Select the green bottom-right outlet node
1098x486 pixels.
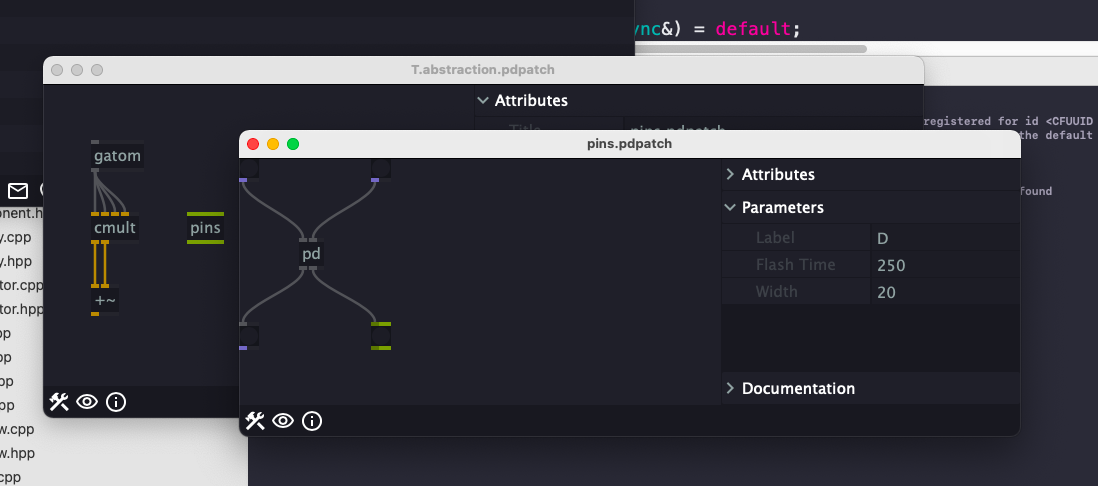(x=381, y=336)
